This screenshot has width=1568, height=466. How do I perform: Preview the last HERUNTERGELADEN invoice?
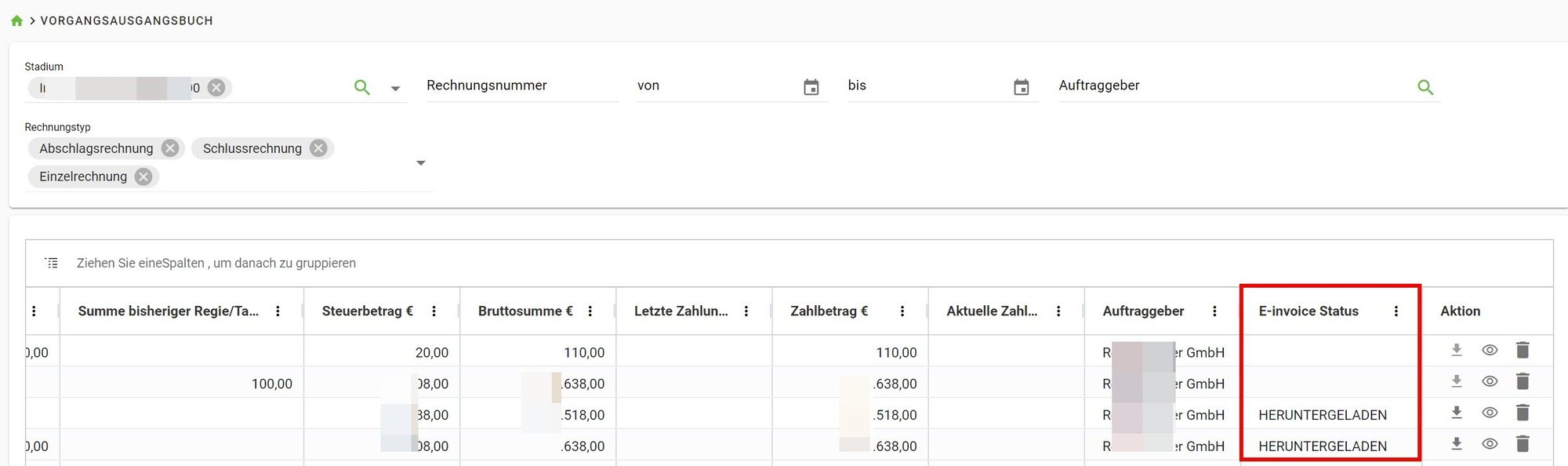tap(1490, 444)
